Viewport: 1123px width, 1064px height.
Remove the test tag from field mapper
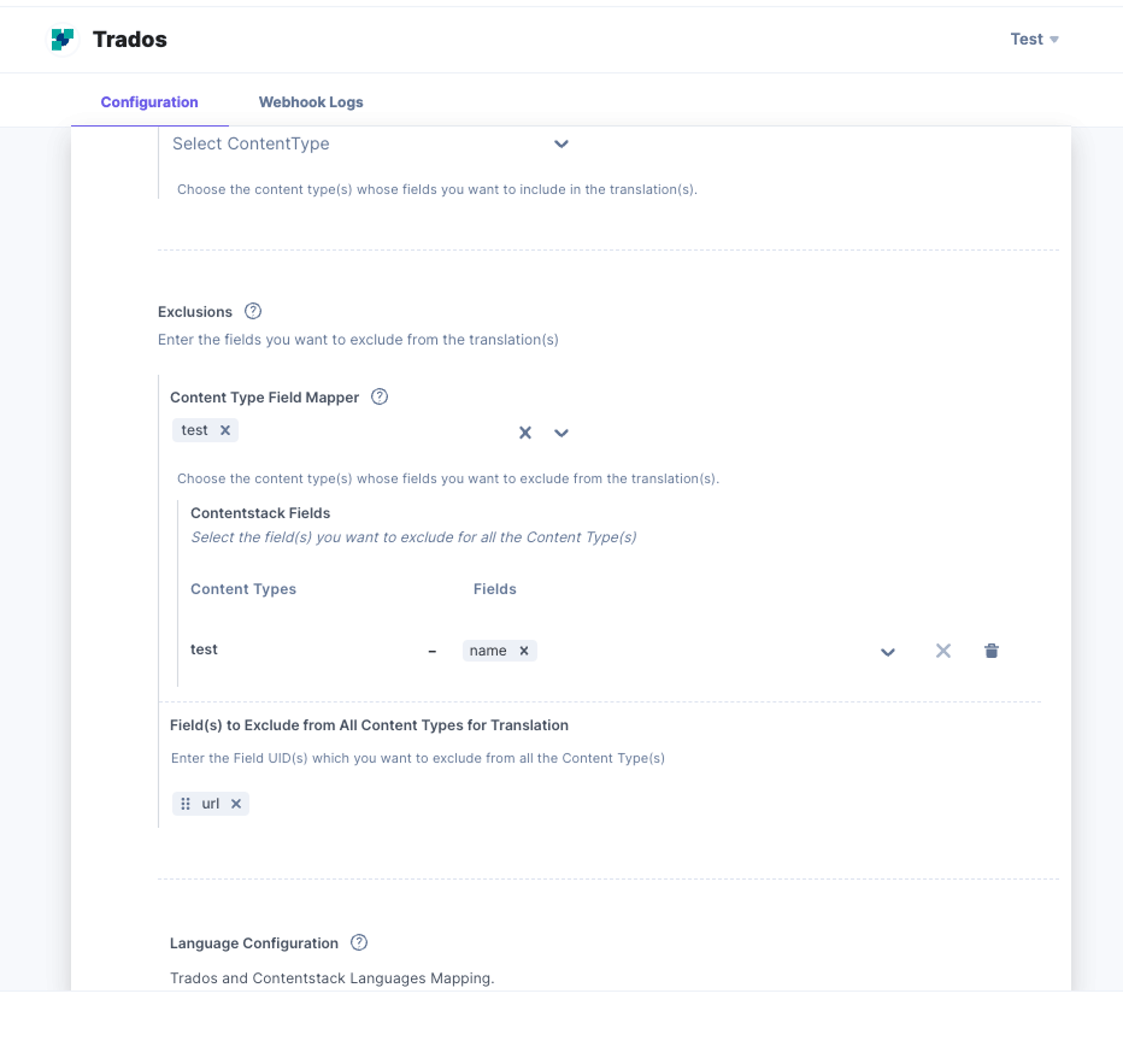coord(225,430)
